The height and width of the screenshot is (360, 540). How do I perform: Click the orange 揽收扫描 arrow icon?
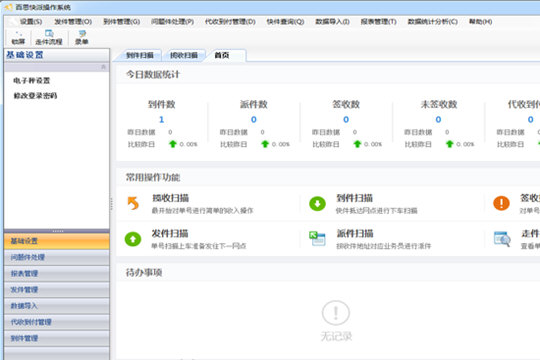click(133, 203)
